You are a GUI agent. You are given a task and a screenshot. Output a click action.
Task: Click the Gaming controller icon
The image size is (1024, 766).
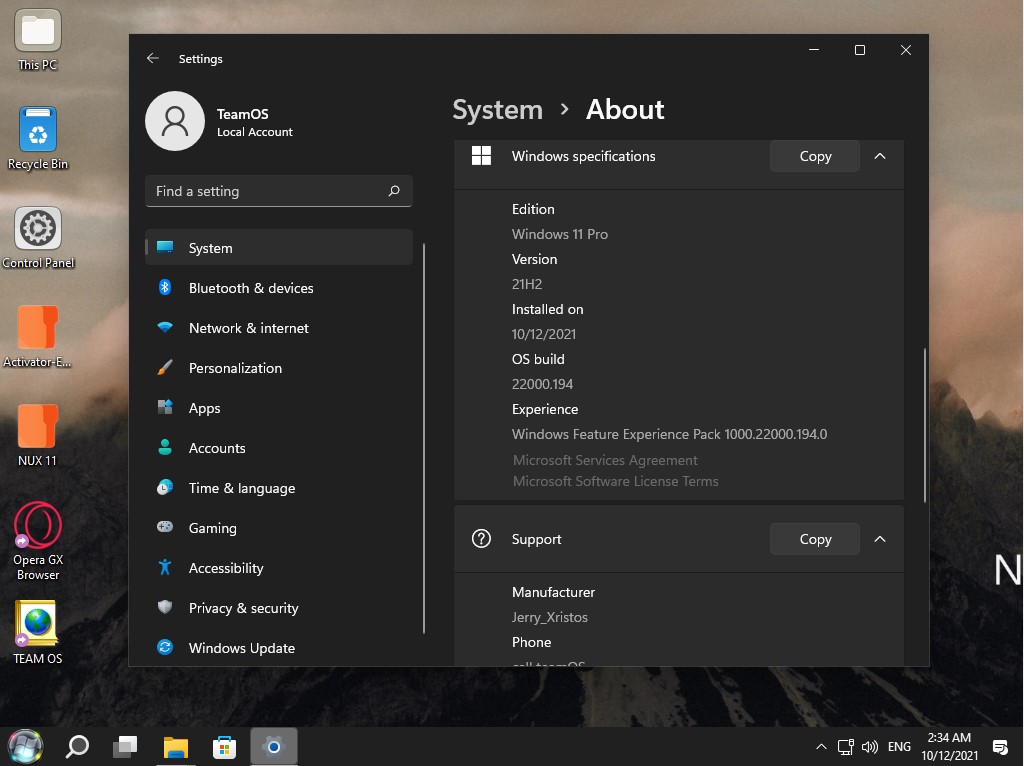(x=165, y=526)
